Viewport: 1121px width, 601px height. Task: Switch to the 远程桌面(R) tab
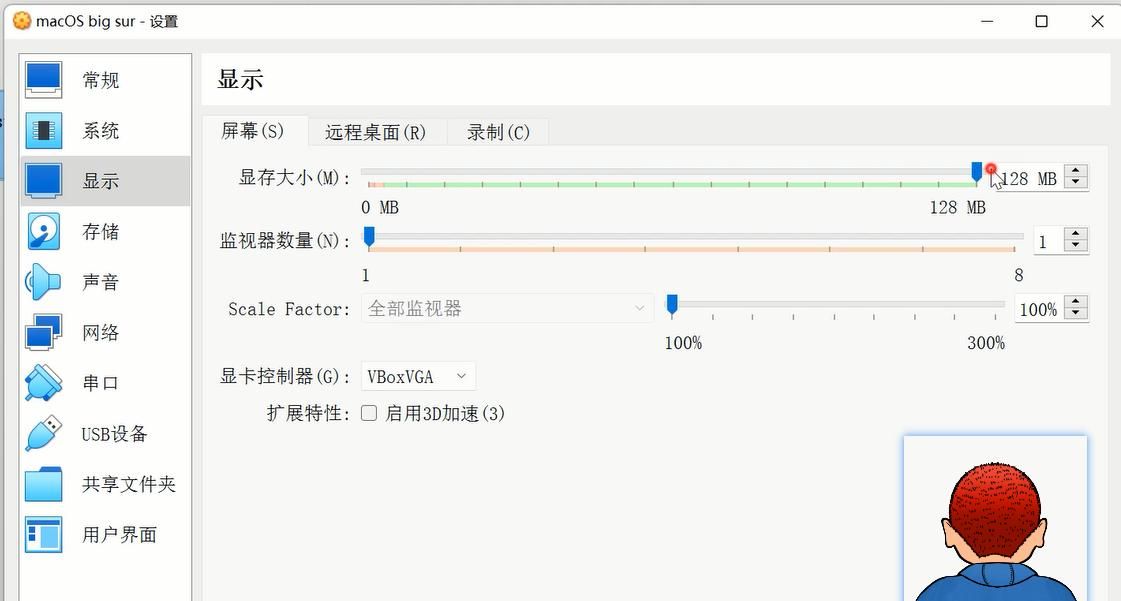coord(375,132)
